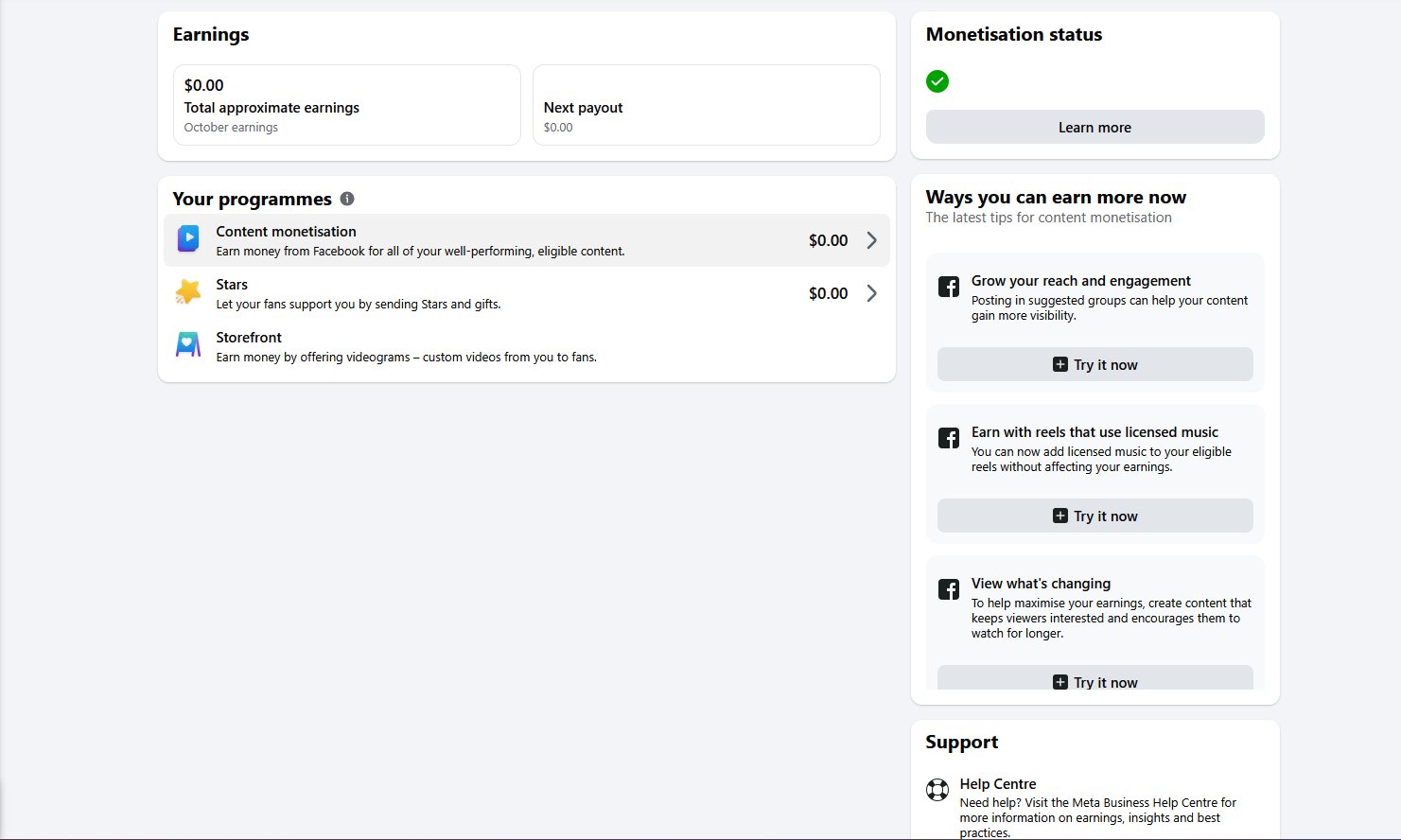Screen dimensions: 1401x840
Task: Click the Learn more button
Action: [x=1095, y=127]
